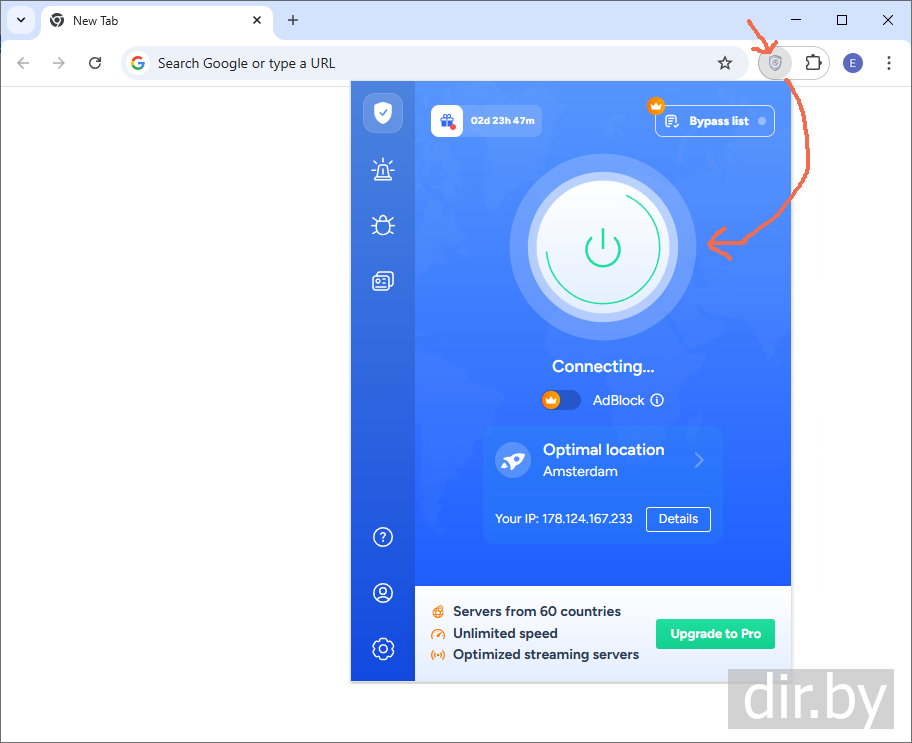Open the tab search dropdown arrow
The width and height of the screenshot is (912, 743).
click(21, 20)
